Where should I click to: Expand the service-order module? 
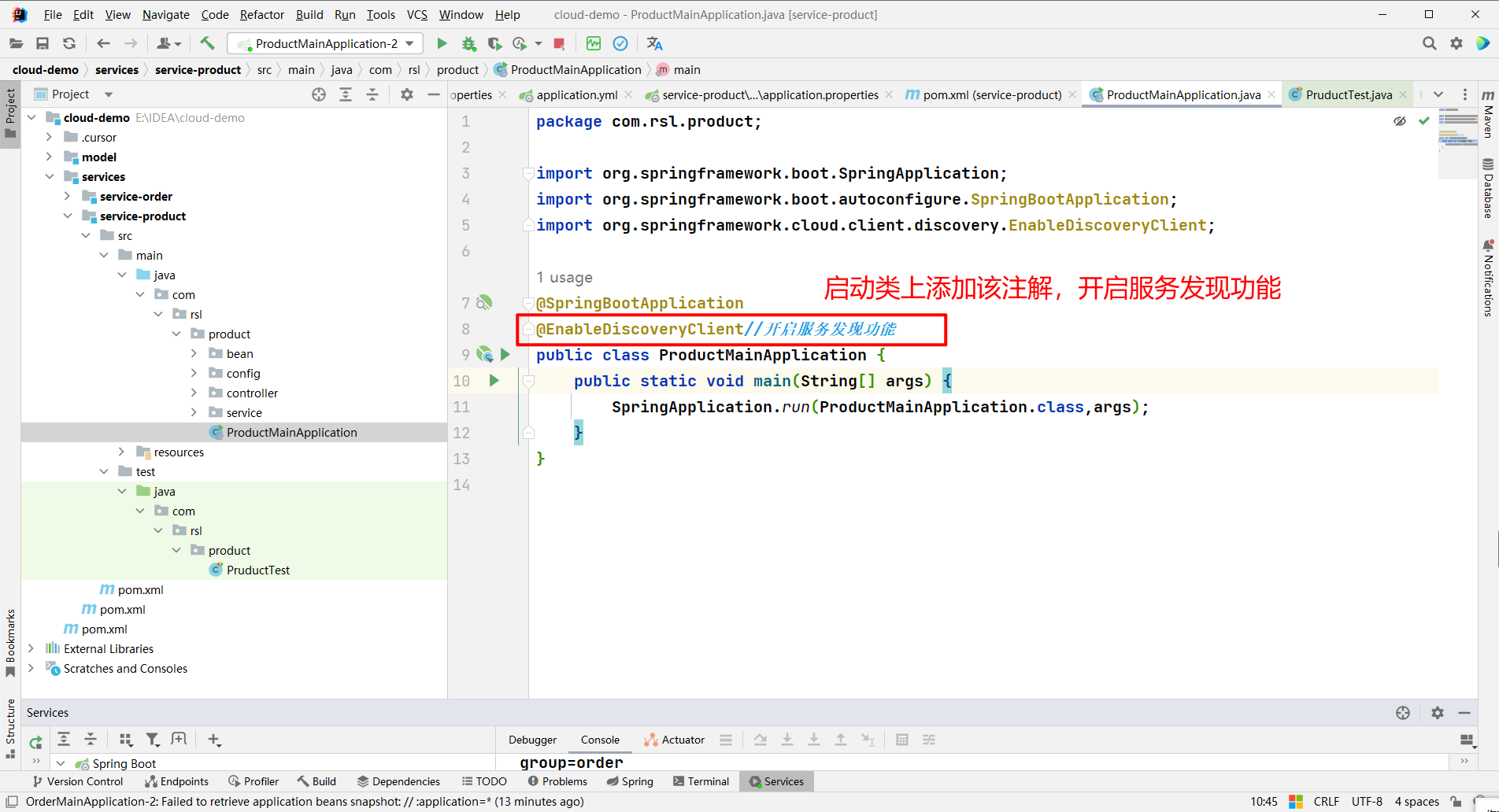click(x=68, y=196)
